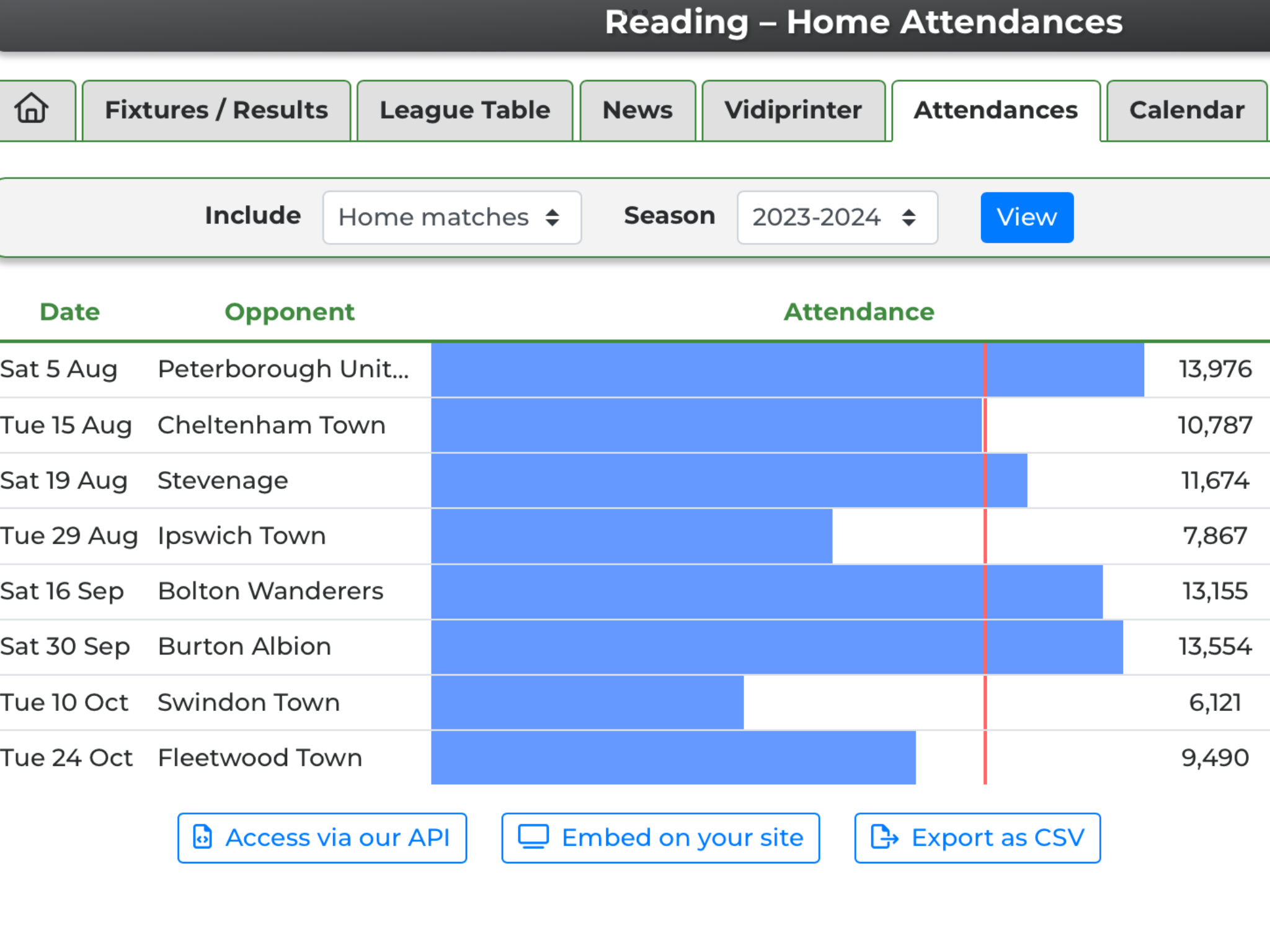
Task: Click Embed on your site button
Action: [x=660, y=837]
